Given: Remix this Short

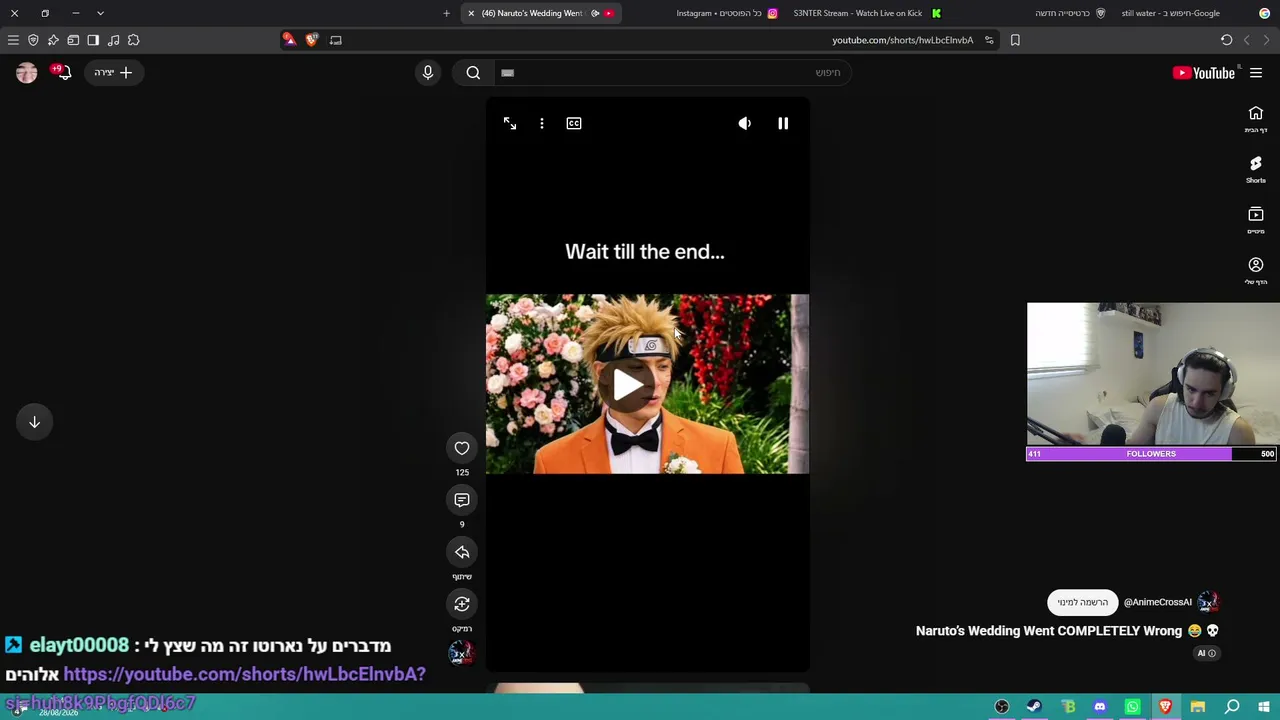Looking at the screenshot, I should pos(462,604).
